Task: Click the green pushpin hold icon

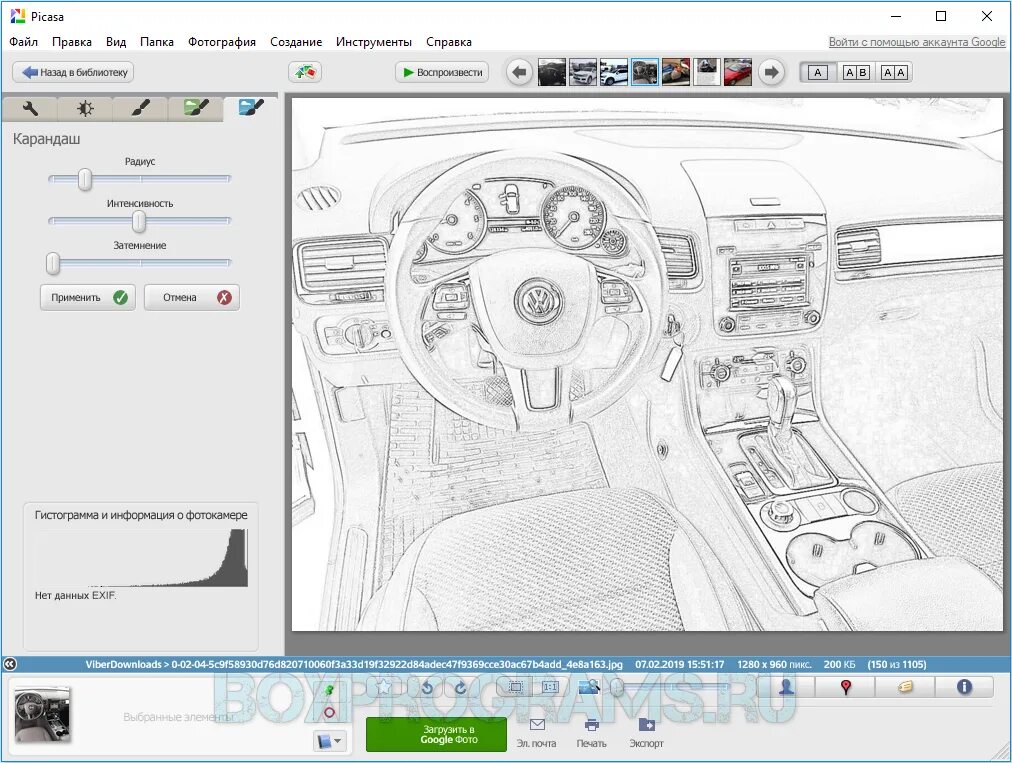Action: [329, 691]
